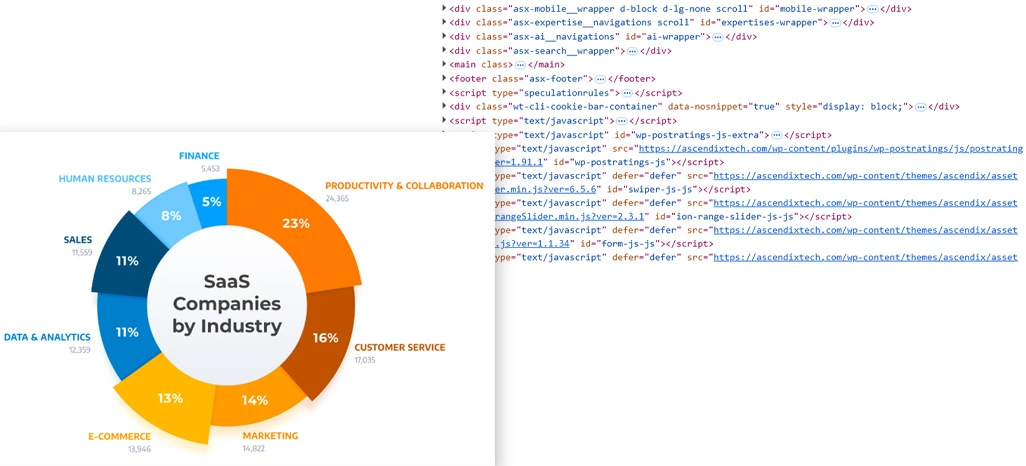The image size is (1026, 466).
Task: Open link ending ver=1.91.1
Action: pyautogui.click(x=521, y=162)
